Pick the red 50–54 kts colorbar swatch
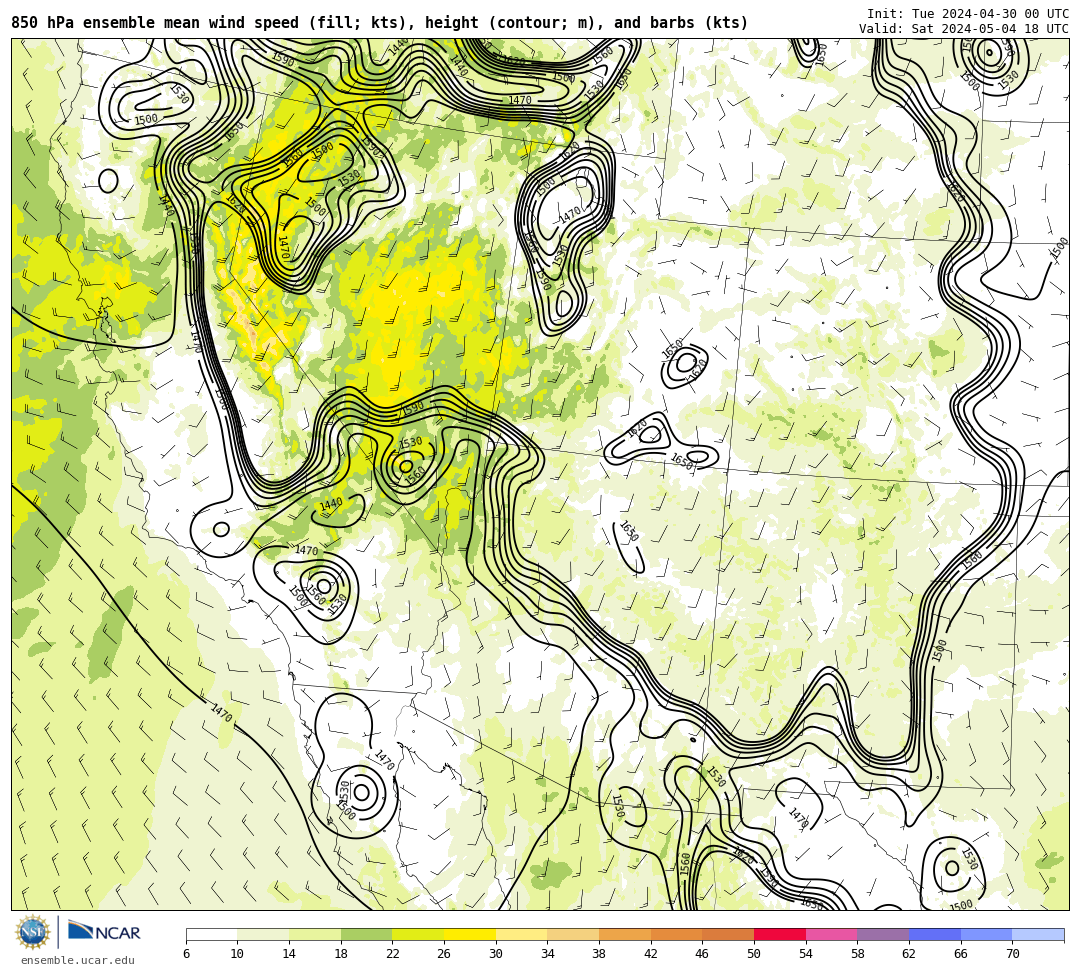1080x973 pixels. click(780, 934)
